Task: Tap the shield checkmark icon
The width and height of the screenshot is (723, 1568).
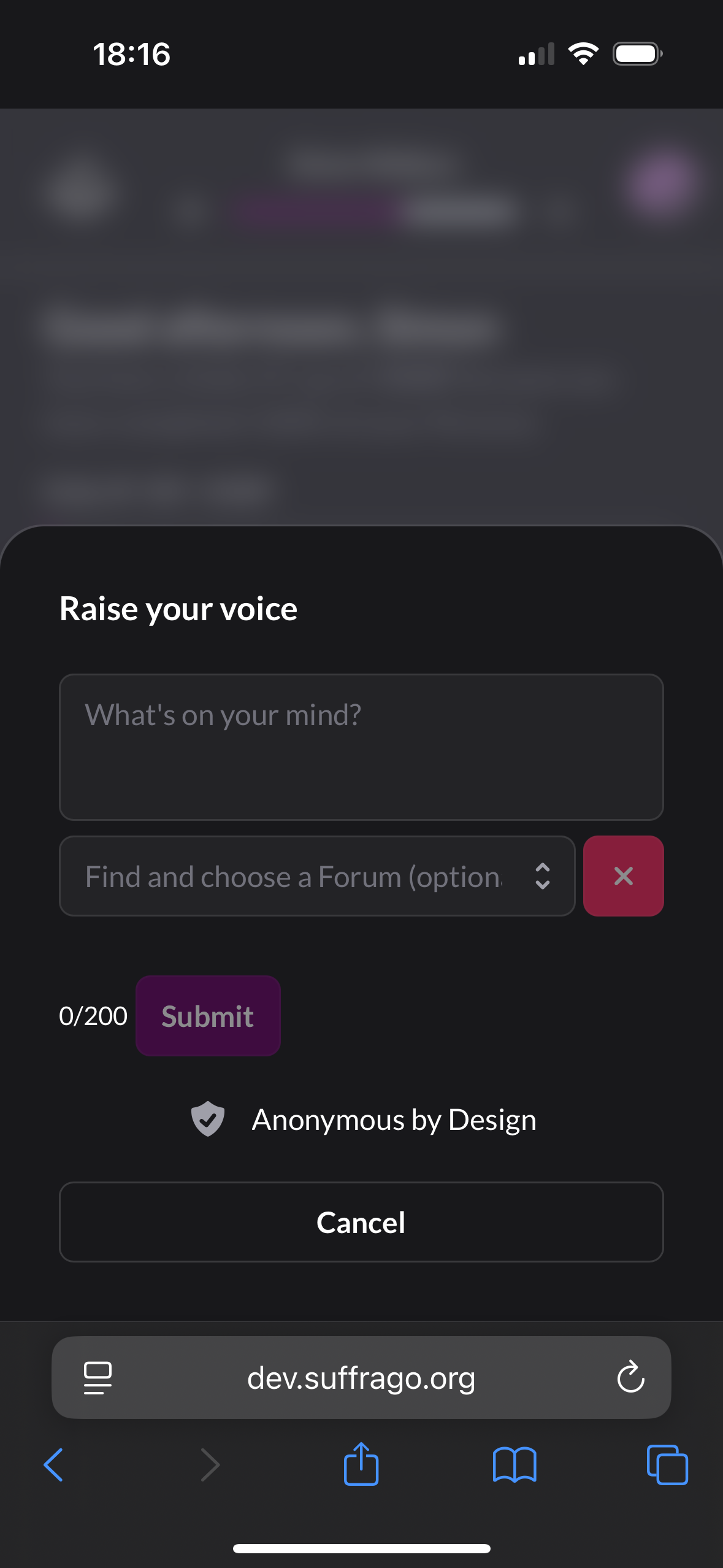Action: pos(207,1119)
